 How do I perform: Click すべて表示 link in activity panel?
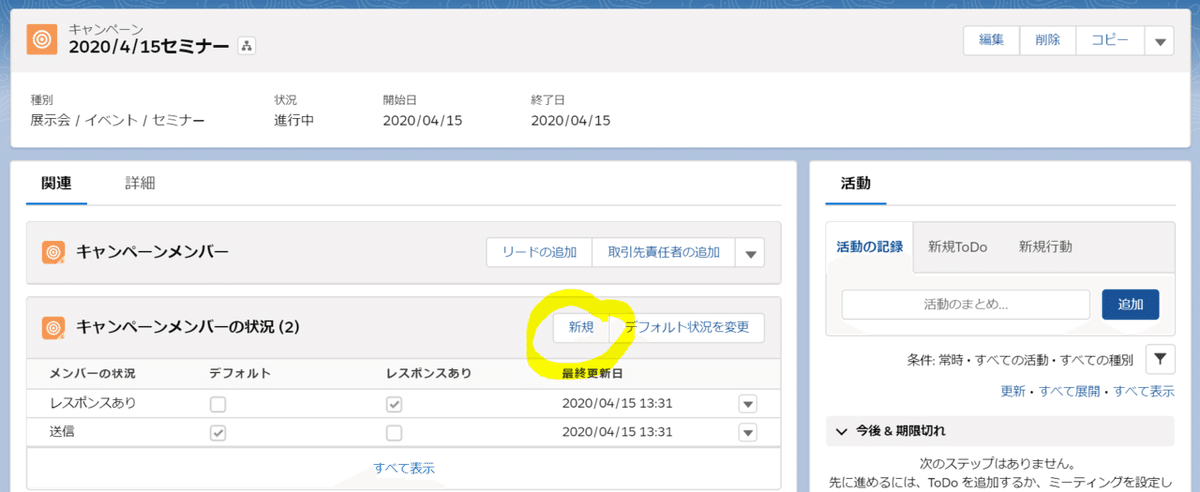point(1144,392)
